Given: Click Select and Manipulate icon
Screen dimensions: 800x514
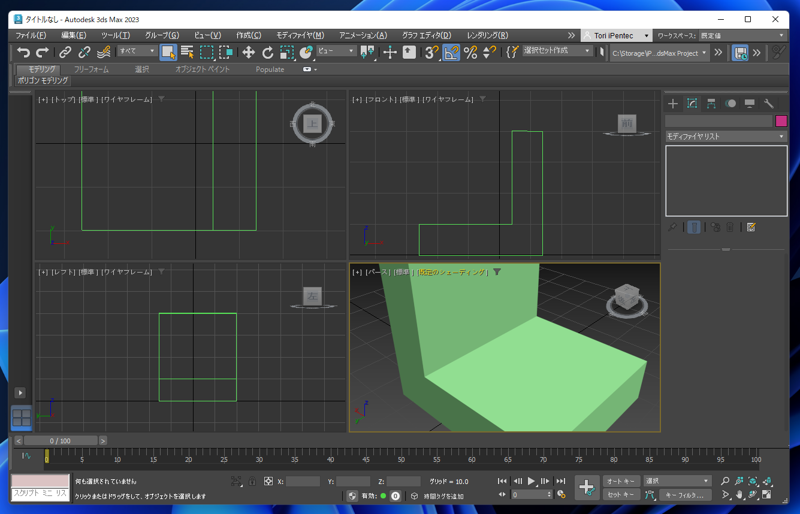Looking at the screenshot, I should (390, 52).
